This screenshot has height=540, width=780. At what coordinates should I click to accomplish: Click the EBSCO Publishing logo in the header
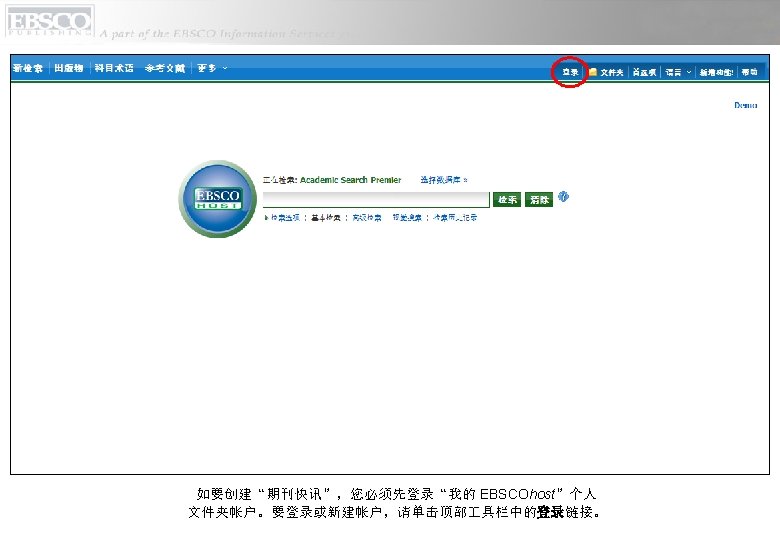coord(49,21)
